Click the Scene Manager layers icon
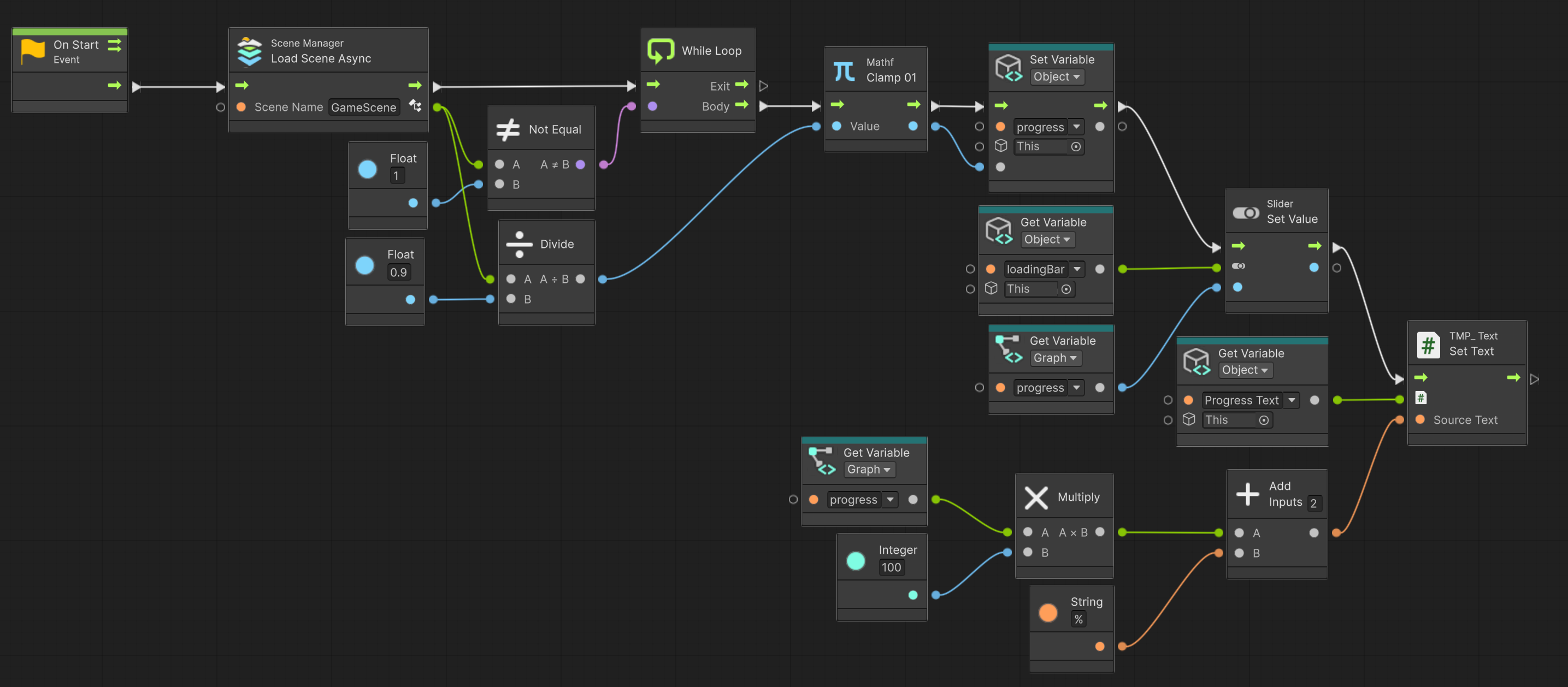This screenshot has height=687, width=1568. (x=250, y=51)
